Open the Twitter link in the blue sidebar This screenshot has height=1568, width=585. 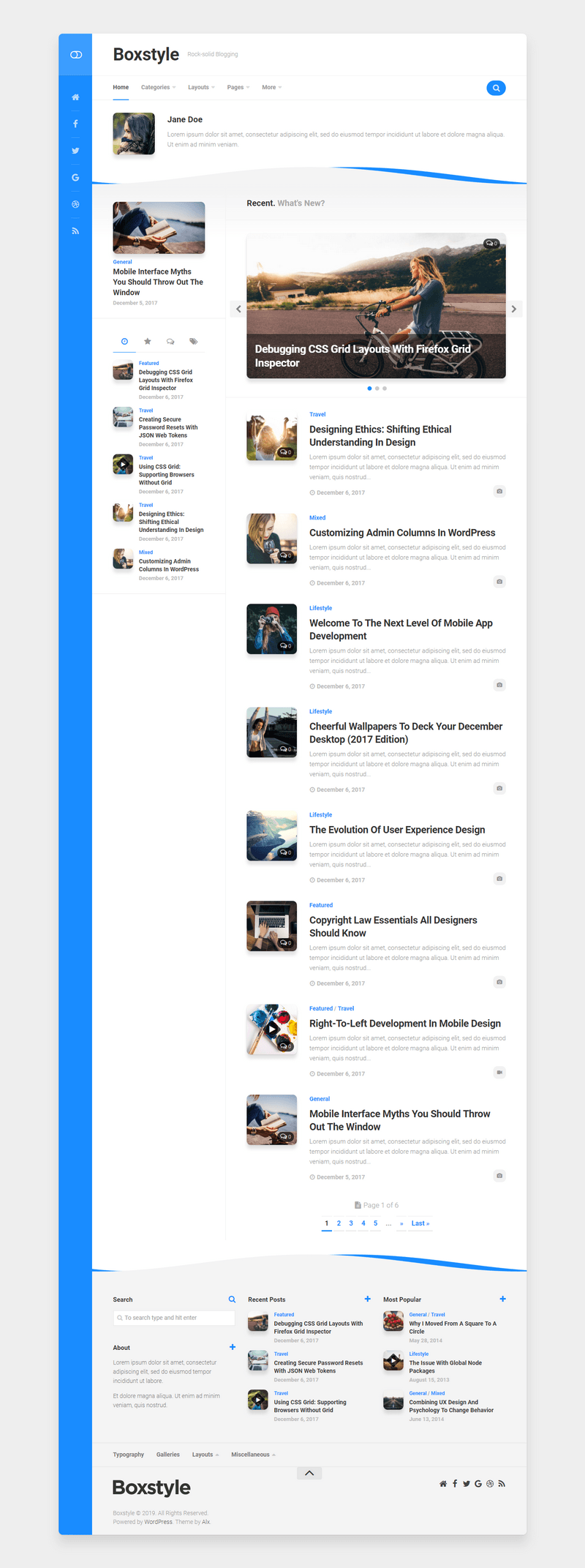coord(75,151)
